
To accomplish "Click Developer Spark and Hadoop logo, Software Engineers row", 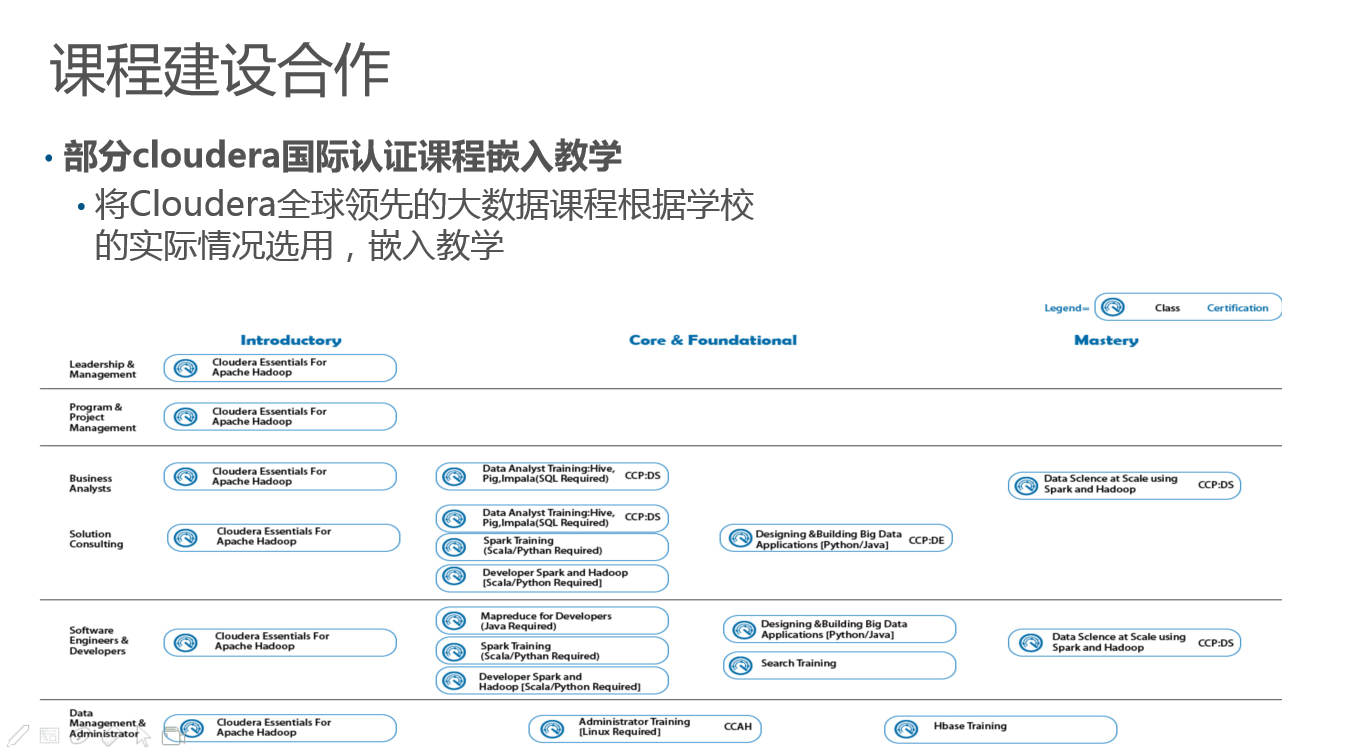I will (x=454, y=681).
